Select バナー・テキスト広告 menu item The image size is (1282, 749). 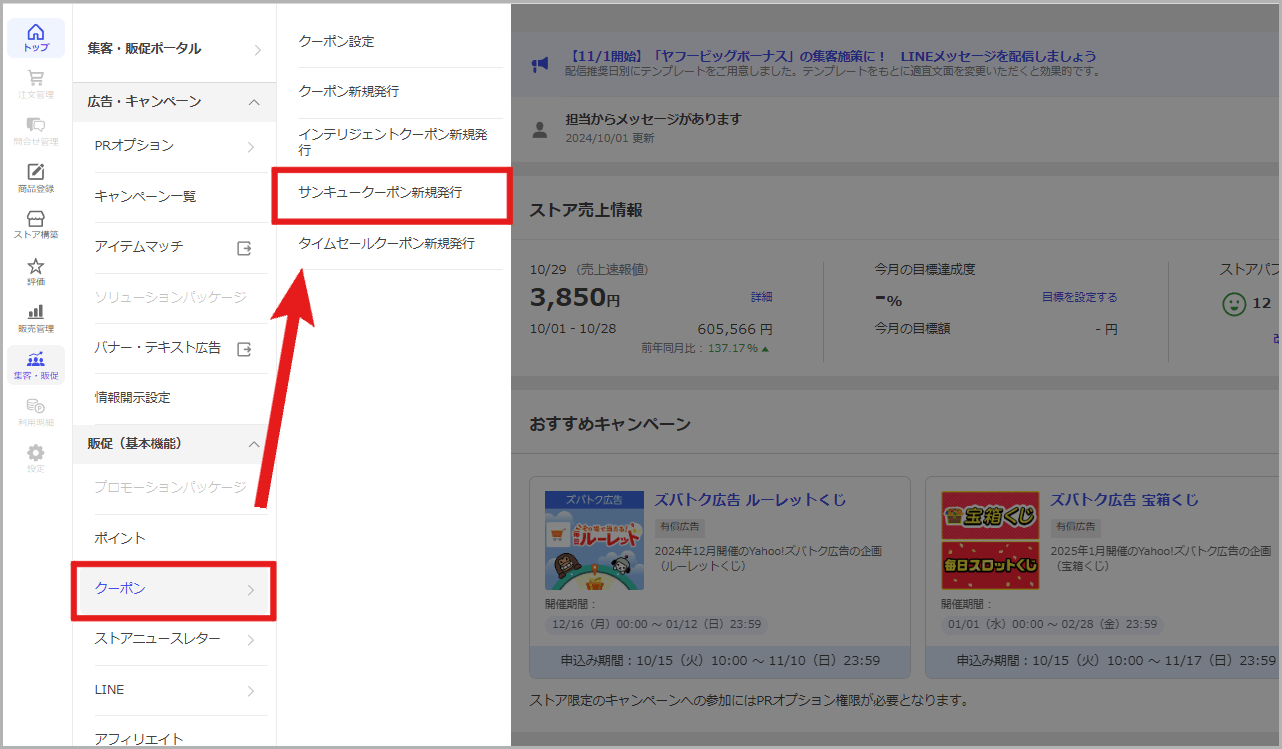pyautogui.click(x=158, y=348)
